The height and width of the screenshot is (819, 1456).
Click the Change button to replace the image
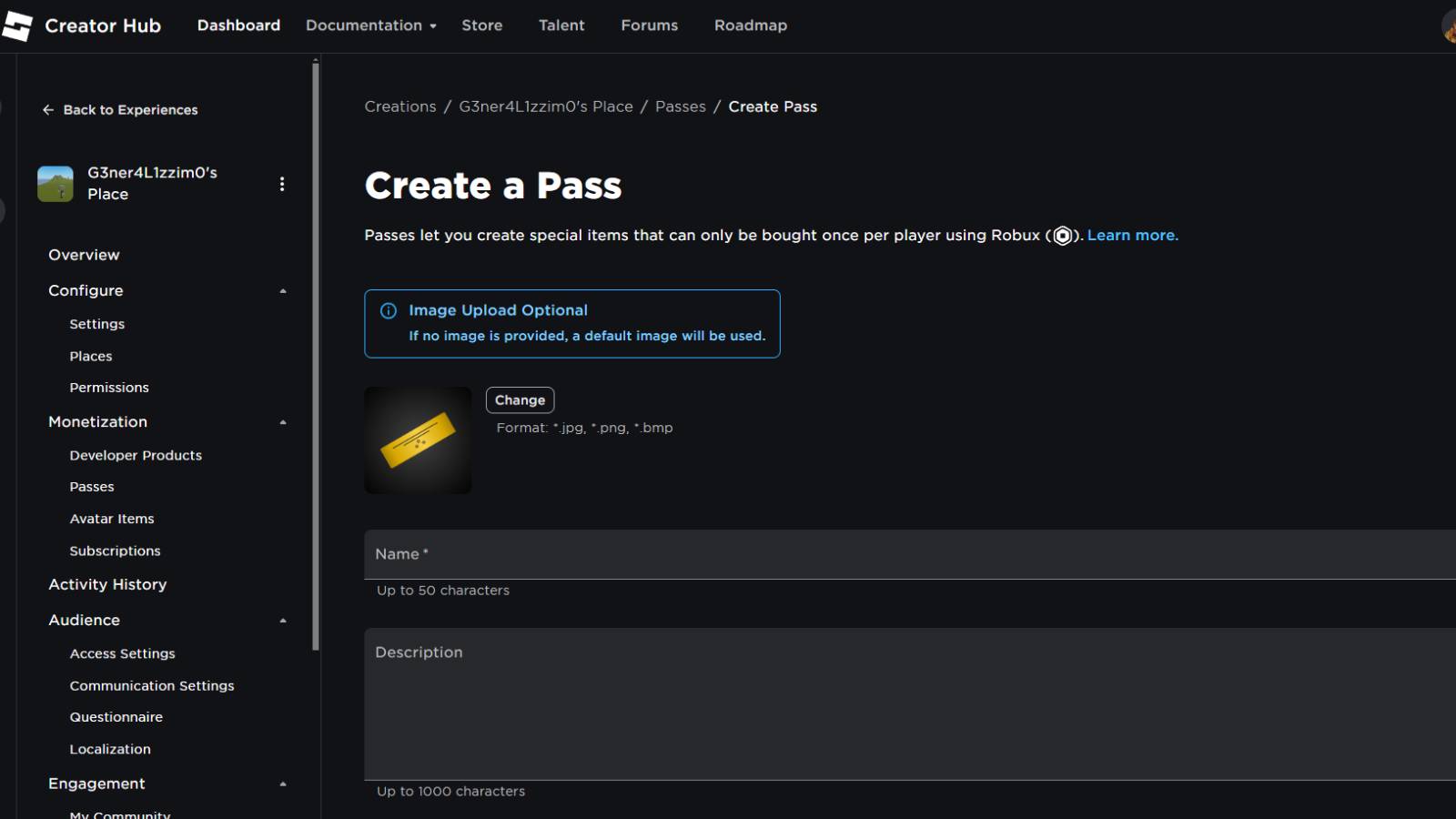coord(520,399)
